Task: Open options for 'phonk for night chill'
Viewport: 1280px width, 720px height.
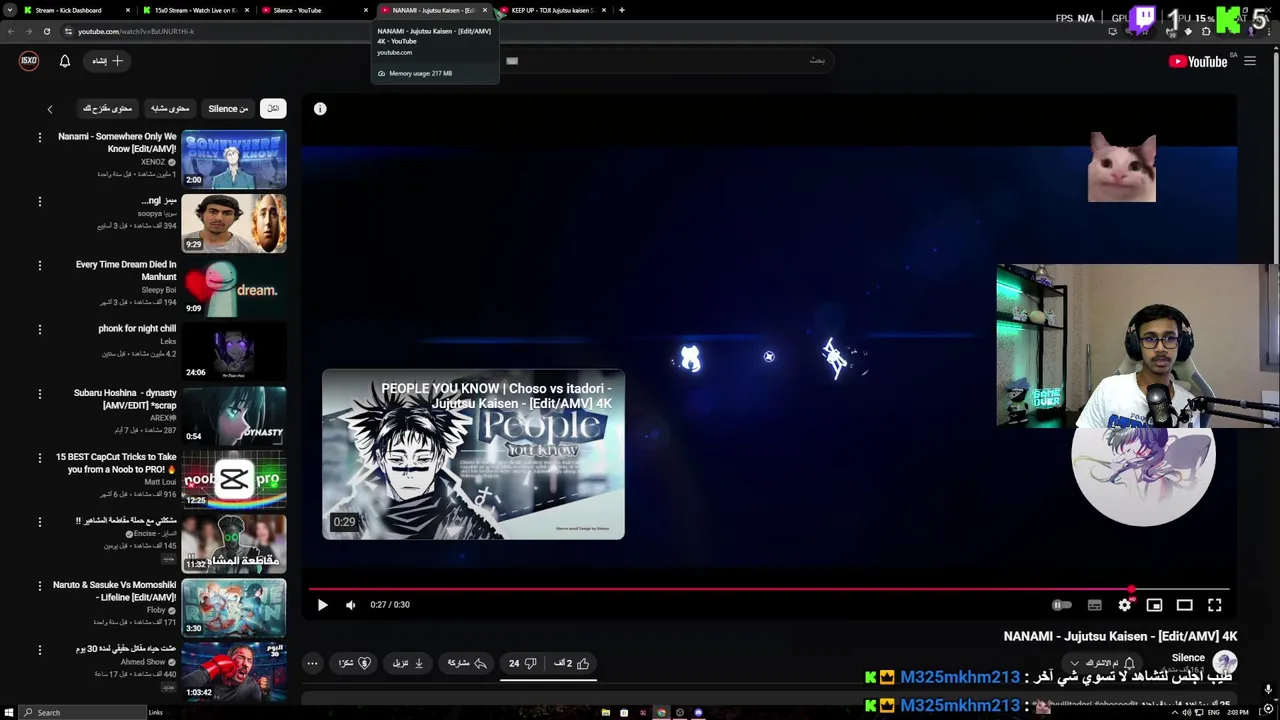Action: pyautogui.click(x=40, y=329)
